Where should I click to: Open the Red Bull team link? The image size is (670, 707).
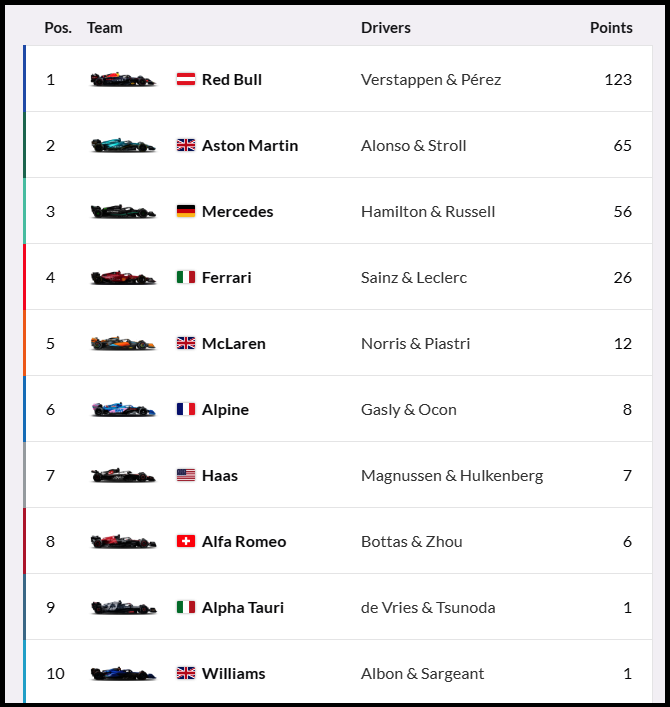click(x=231, y=79)
